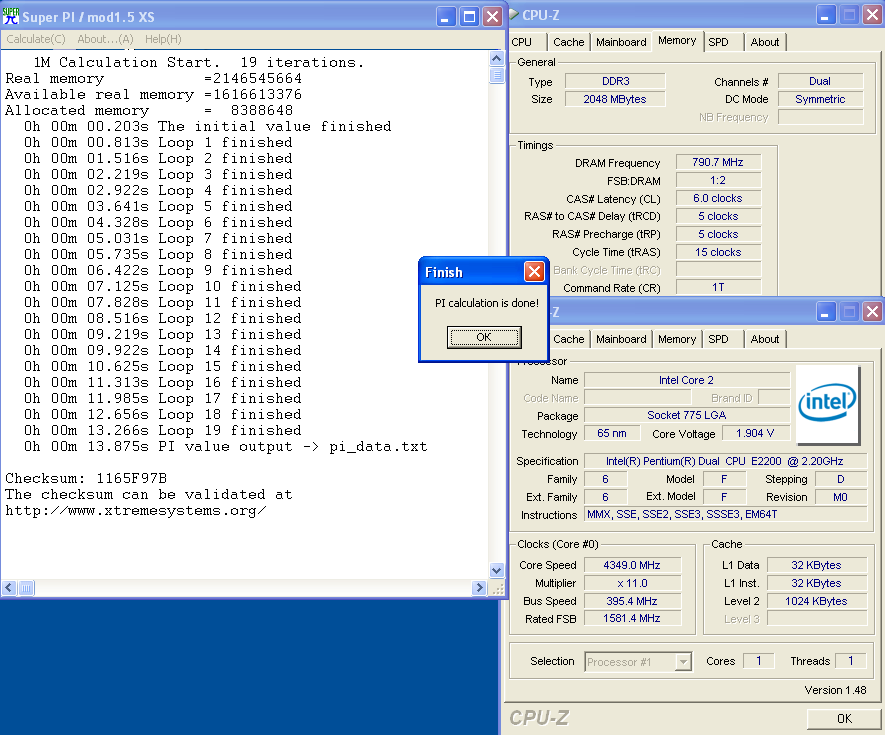Click Level 2 cache value 1024 KBytes
Viewport: 886px width, 735px height.
tap(816, 601)
